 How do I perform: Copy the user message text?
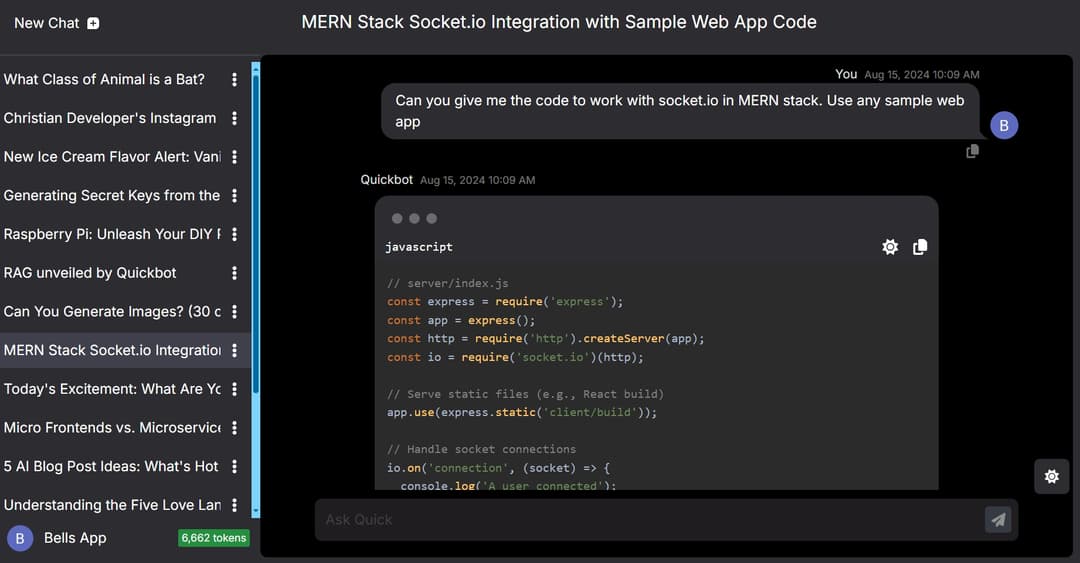pos(972,151)
